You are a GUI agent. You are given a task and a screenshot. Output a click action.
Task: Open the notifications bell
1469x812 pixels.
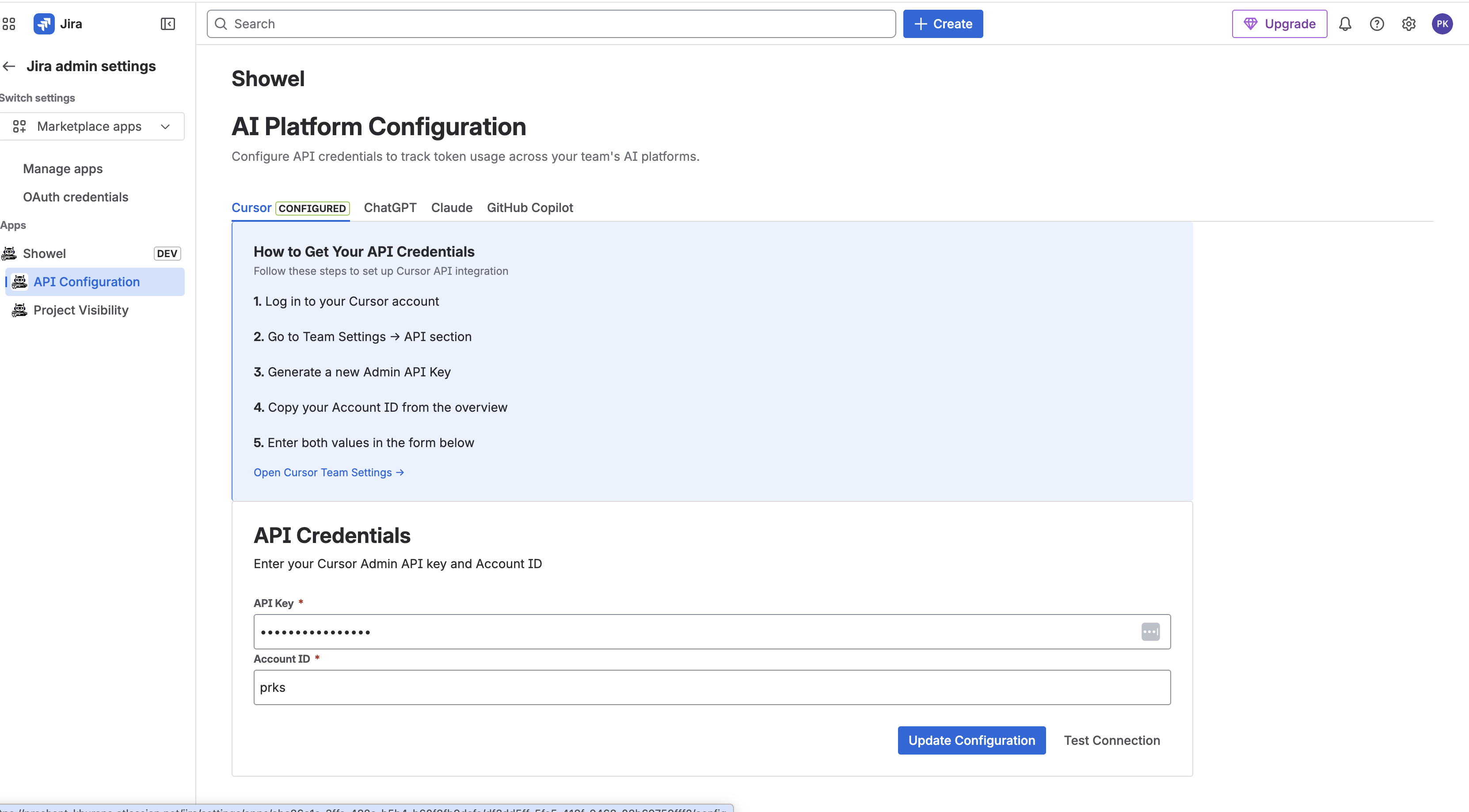tap(1345, 24)
